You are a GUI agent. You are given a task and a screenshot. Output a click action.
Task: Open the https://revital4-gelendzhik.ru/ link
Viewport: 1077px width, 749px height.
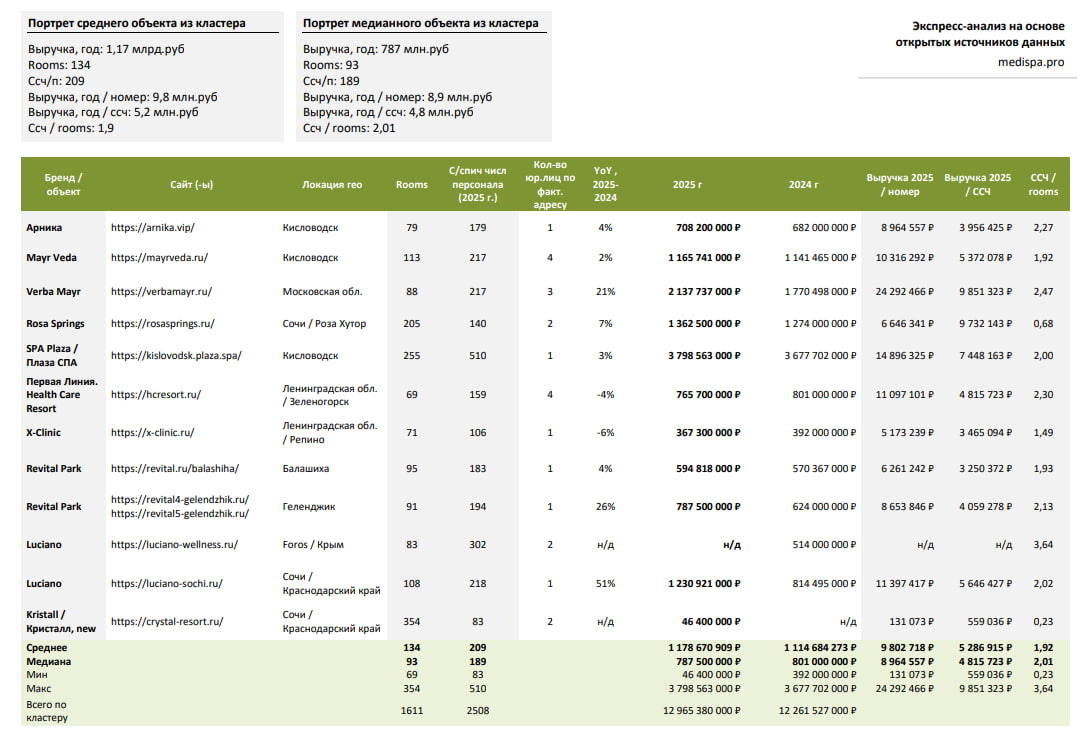click(x=180, y=500)
